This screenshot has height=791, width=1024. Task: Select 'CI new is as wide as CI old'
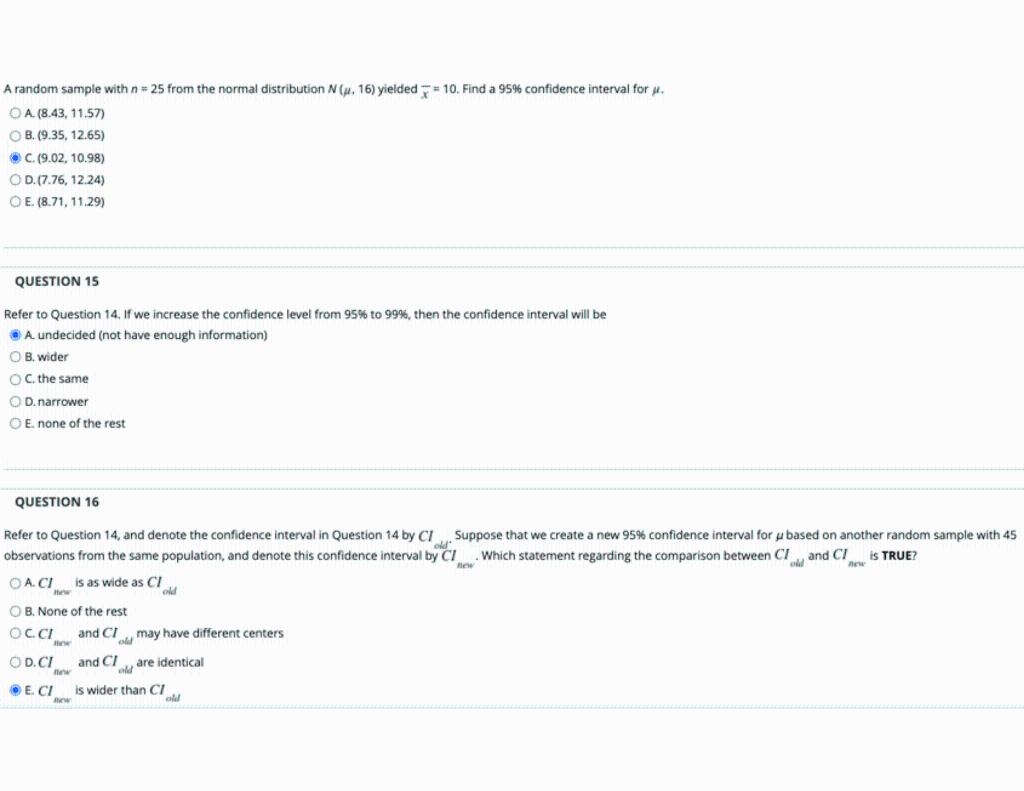(x=16, y=583)
